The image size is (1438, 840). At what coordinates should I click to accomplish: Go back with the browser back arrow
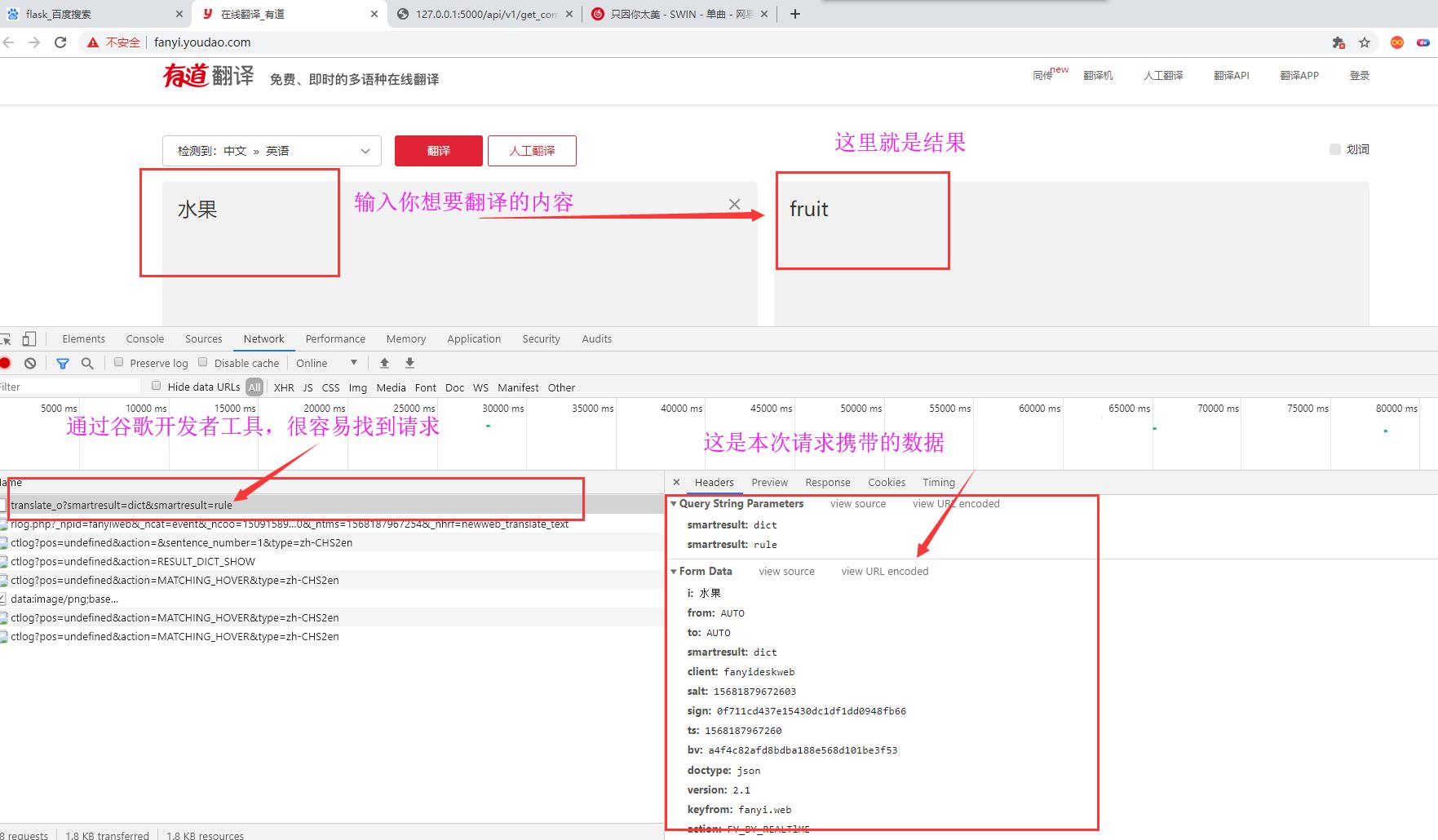click(x=8, y=42)
